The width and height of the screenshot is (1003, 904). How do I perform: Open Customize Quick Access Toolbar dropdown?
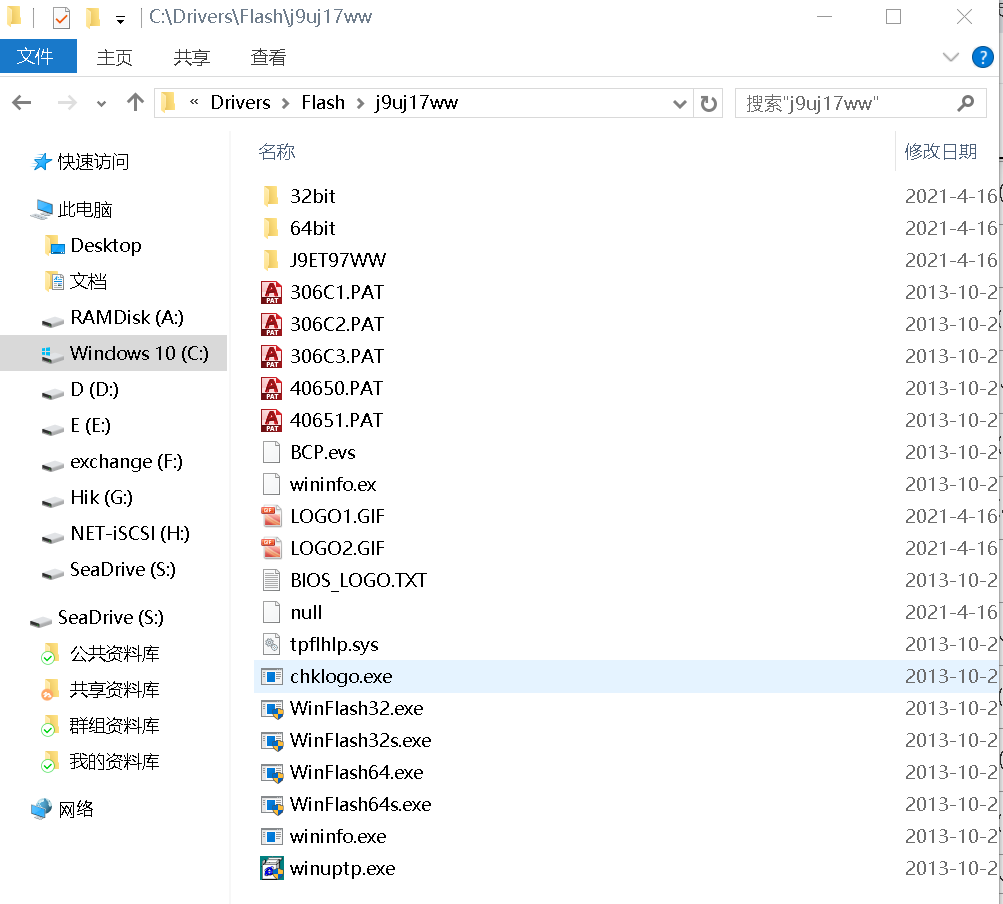(x=120, y=20)
